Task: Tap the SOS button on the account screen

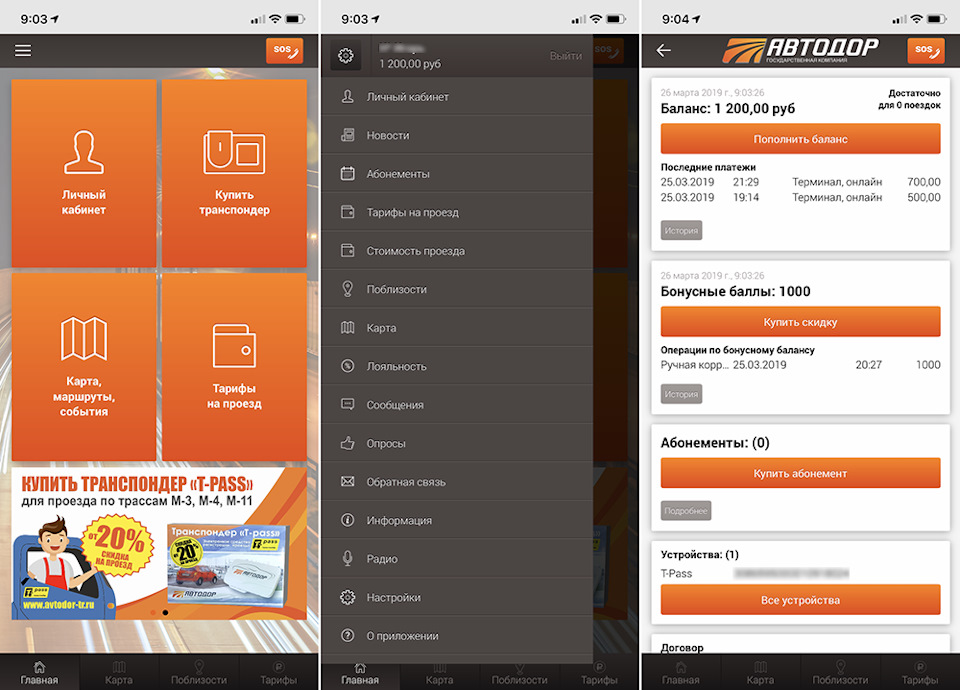Action: click(x=926, y=51)
